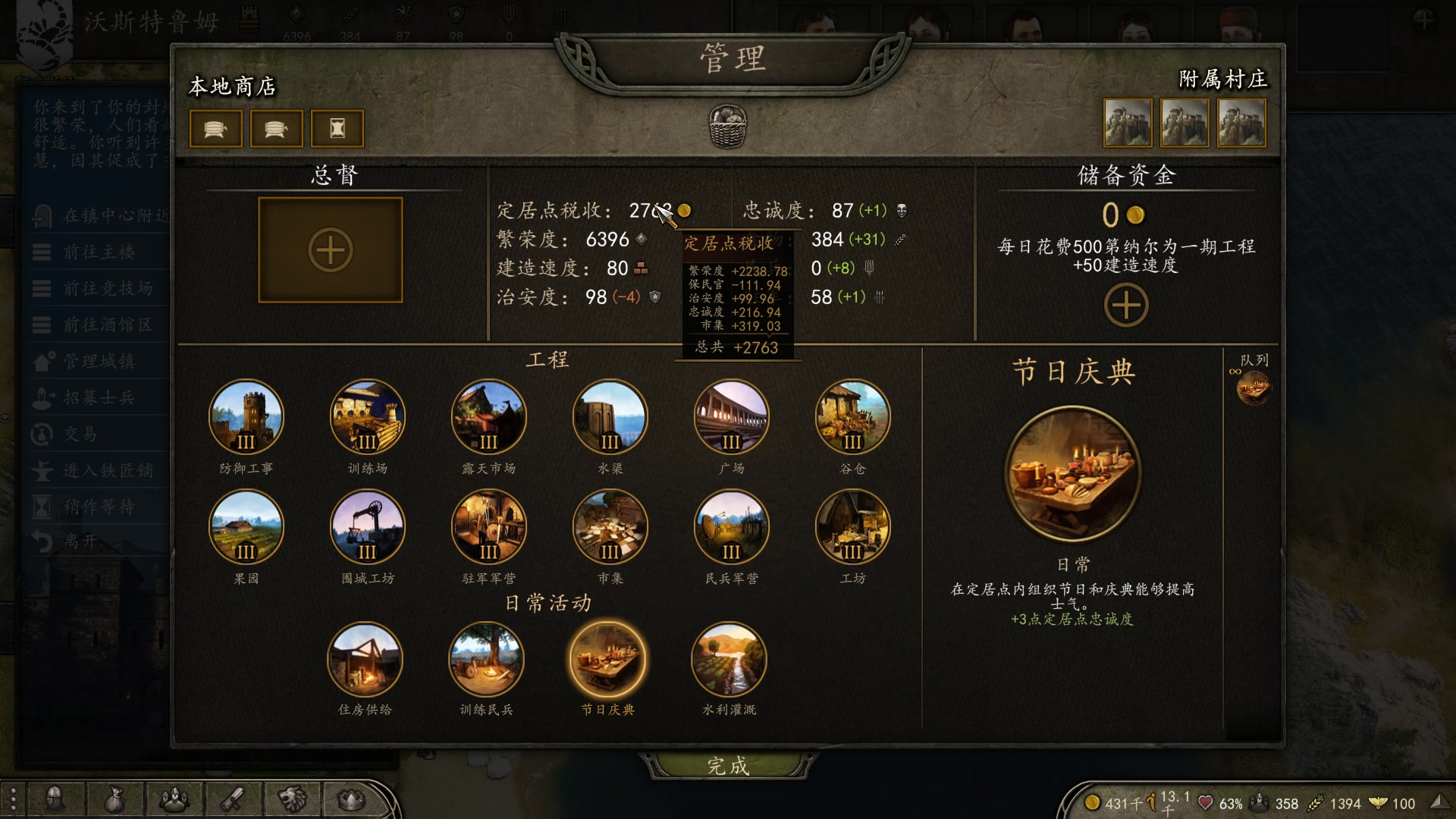
Task: Click the 完成 done button
Action: point(729,766)
